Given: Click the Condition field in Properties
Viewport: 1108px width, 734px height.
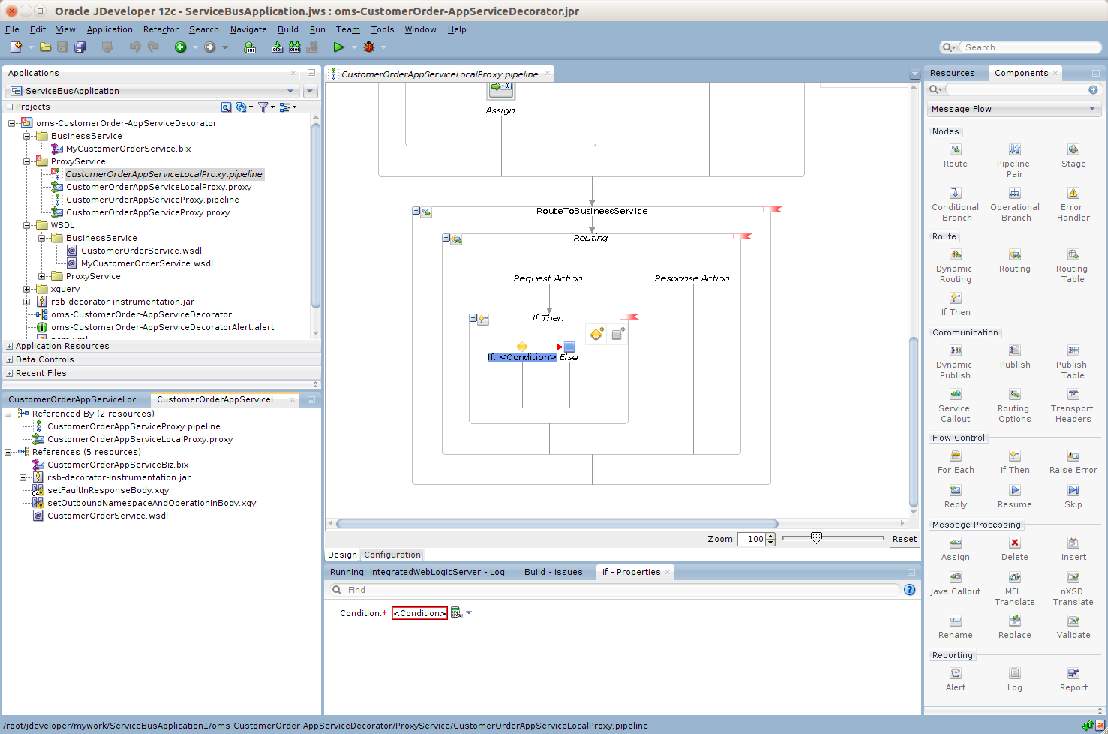Looking at the screenshot, I should pyautogui.click(x=420, y=612).
